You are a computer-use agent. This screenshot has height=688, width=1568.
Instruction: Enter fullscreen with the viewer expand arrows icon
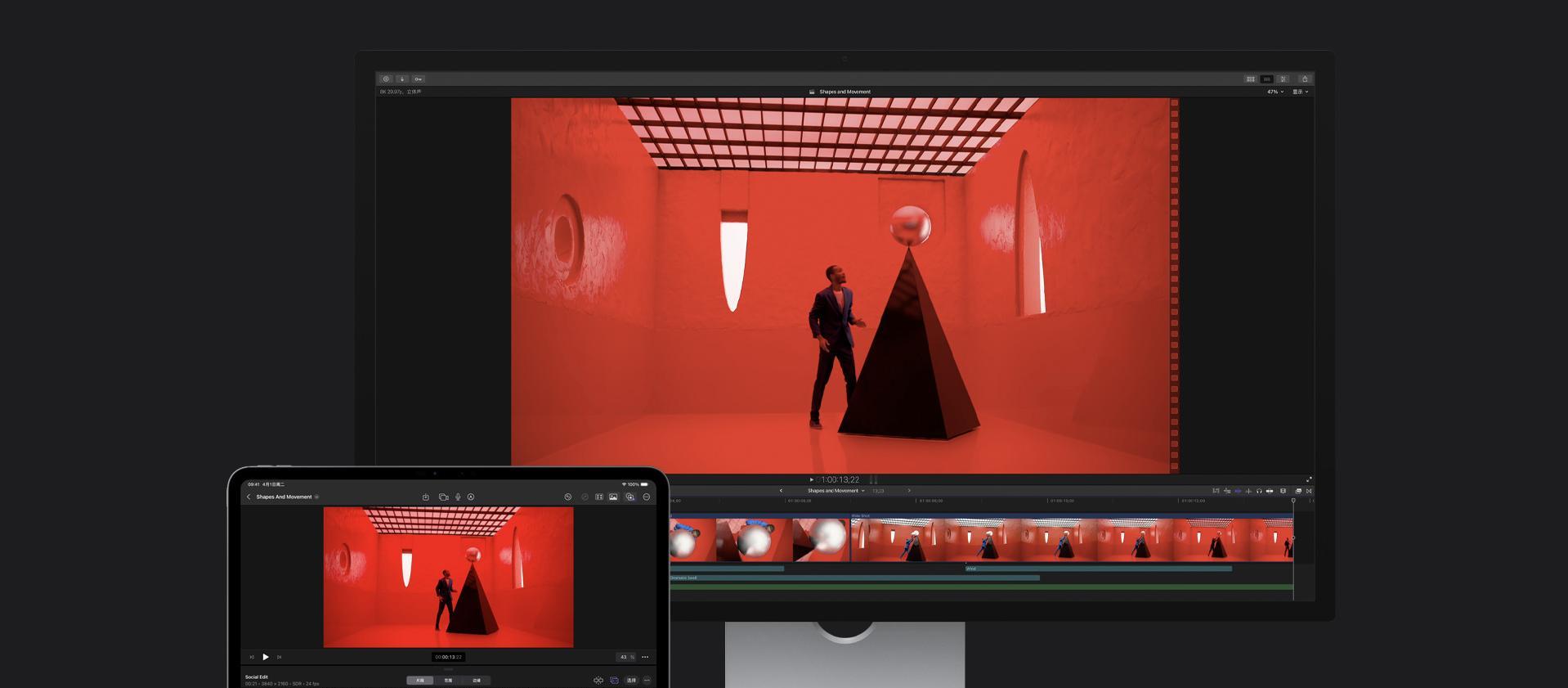tap(1309, 479)
